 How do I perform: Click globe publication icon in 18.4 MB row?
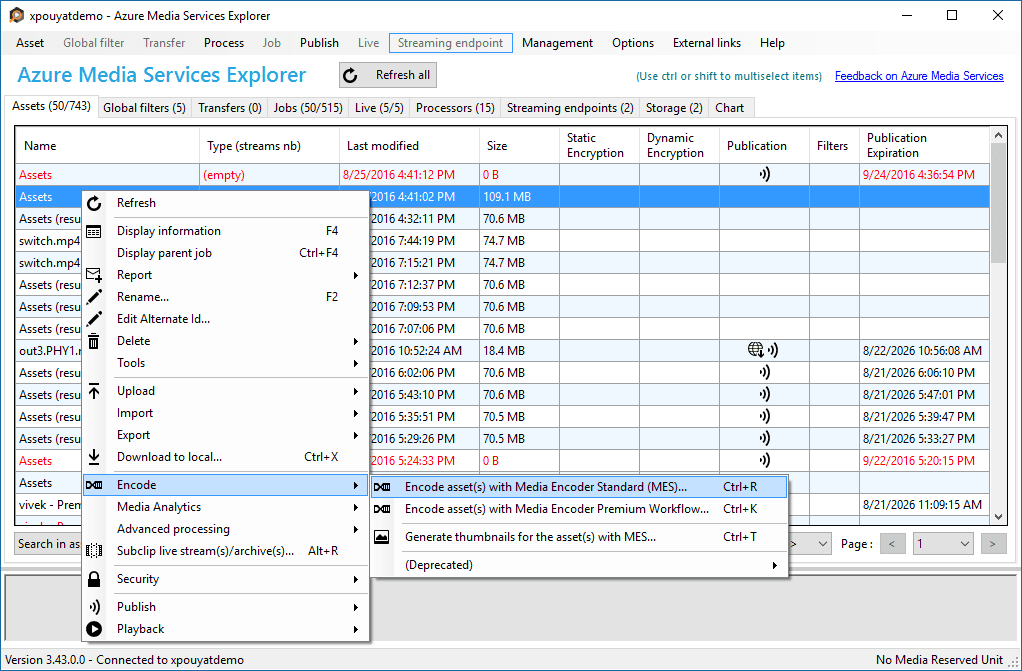pos(755,350)
